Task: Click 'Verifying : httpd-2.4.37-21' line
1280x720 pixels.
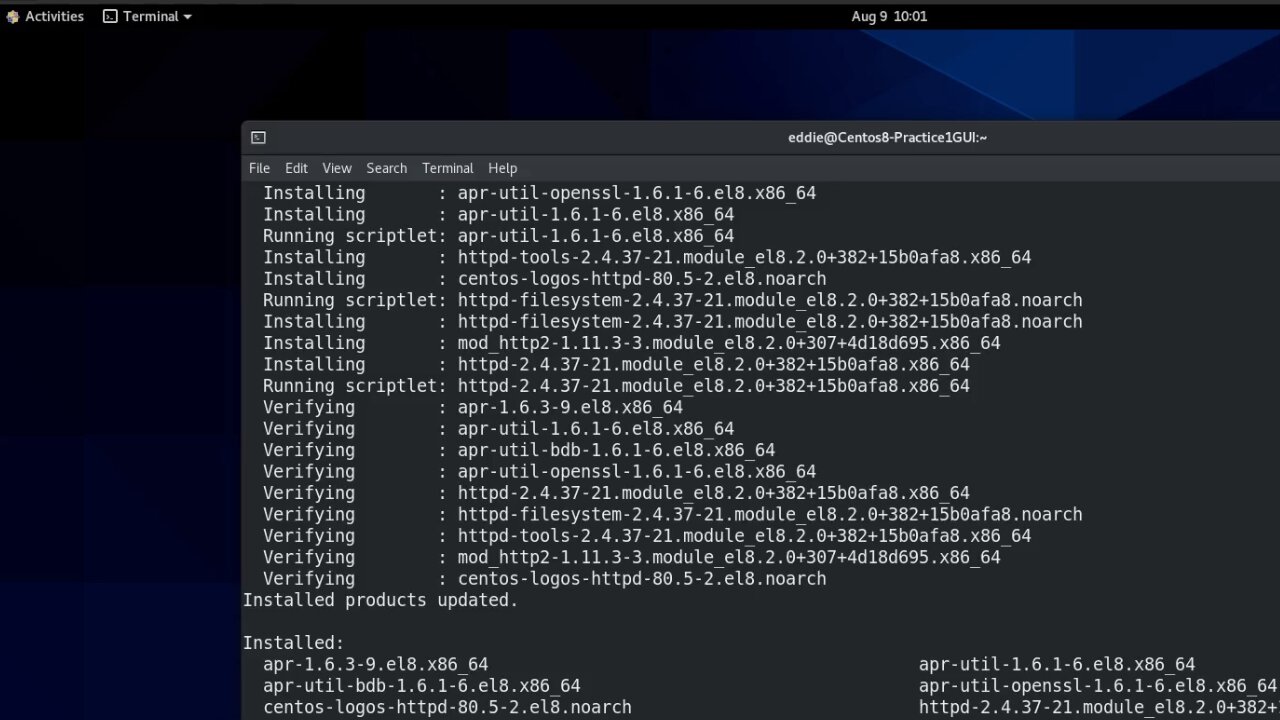Action: (x=616, y=493)
